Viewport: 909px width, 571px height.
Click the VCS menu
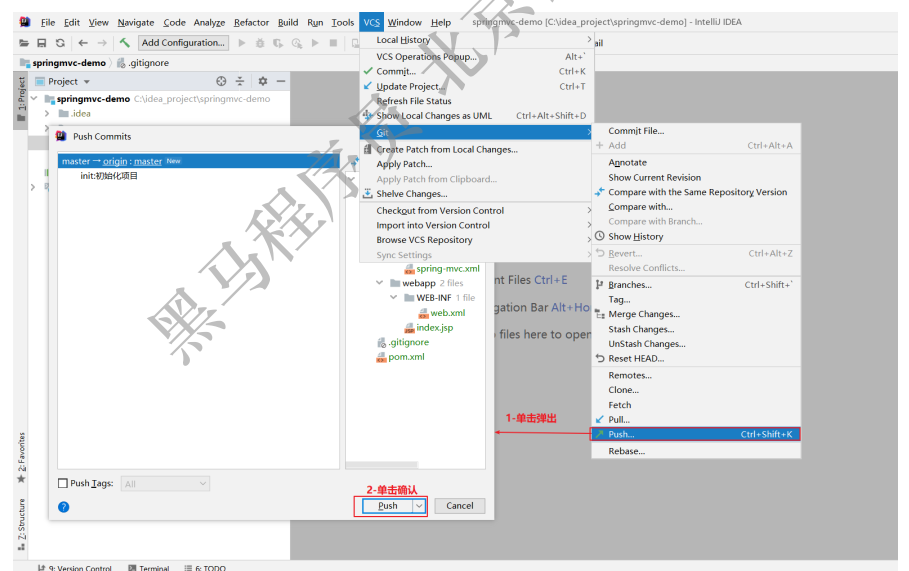pos(372,23)
